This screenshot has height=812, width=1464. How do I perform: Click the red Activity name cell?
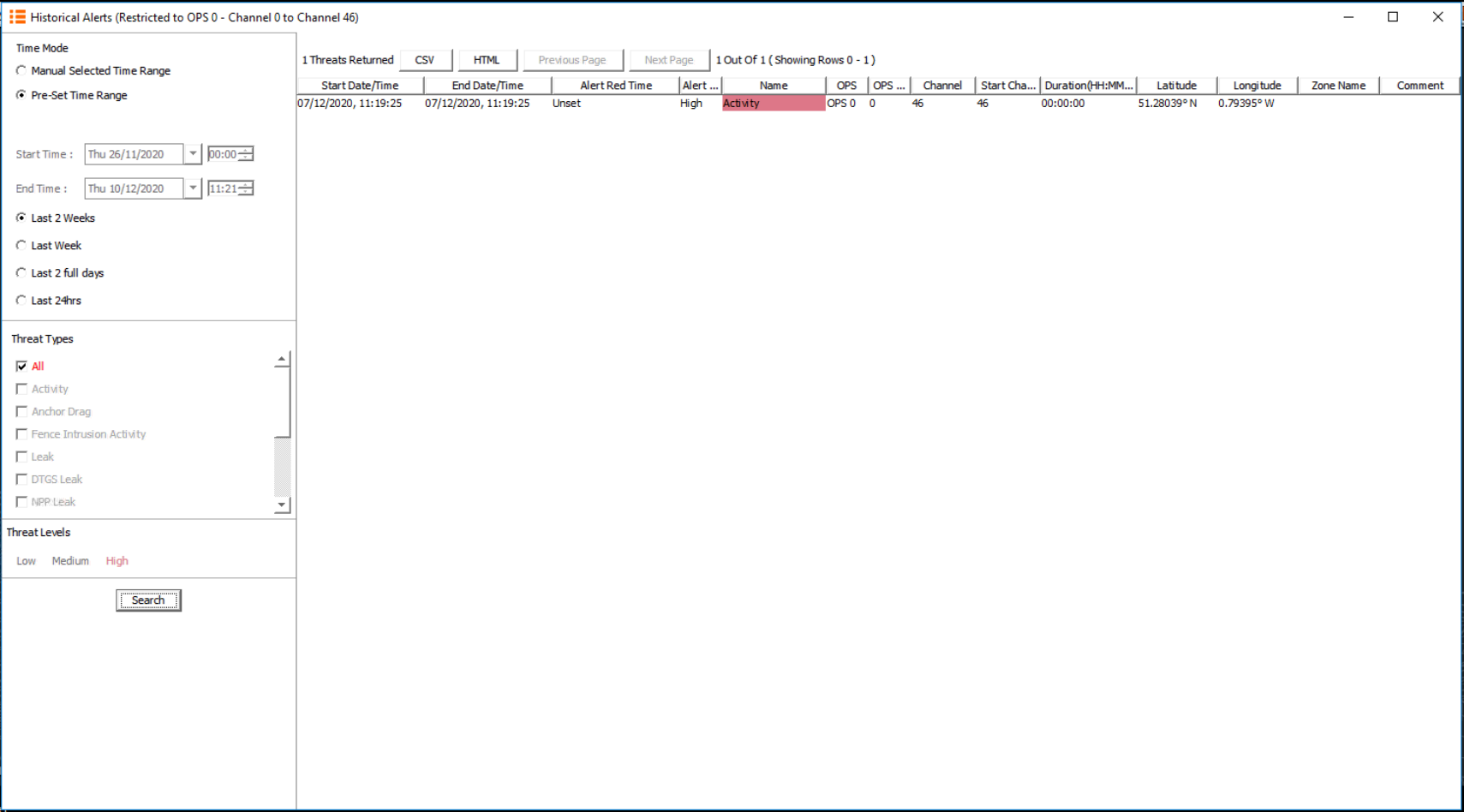[773, 104]
